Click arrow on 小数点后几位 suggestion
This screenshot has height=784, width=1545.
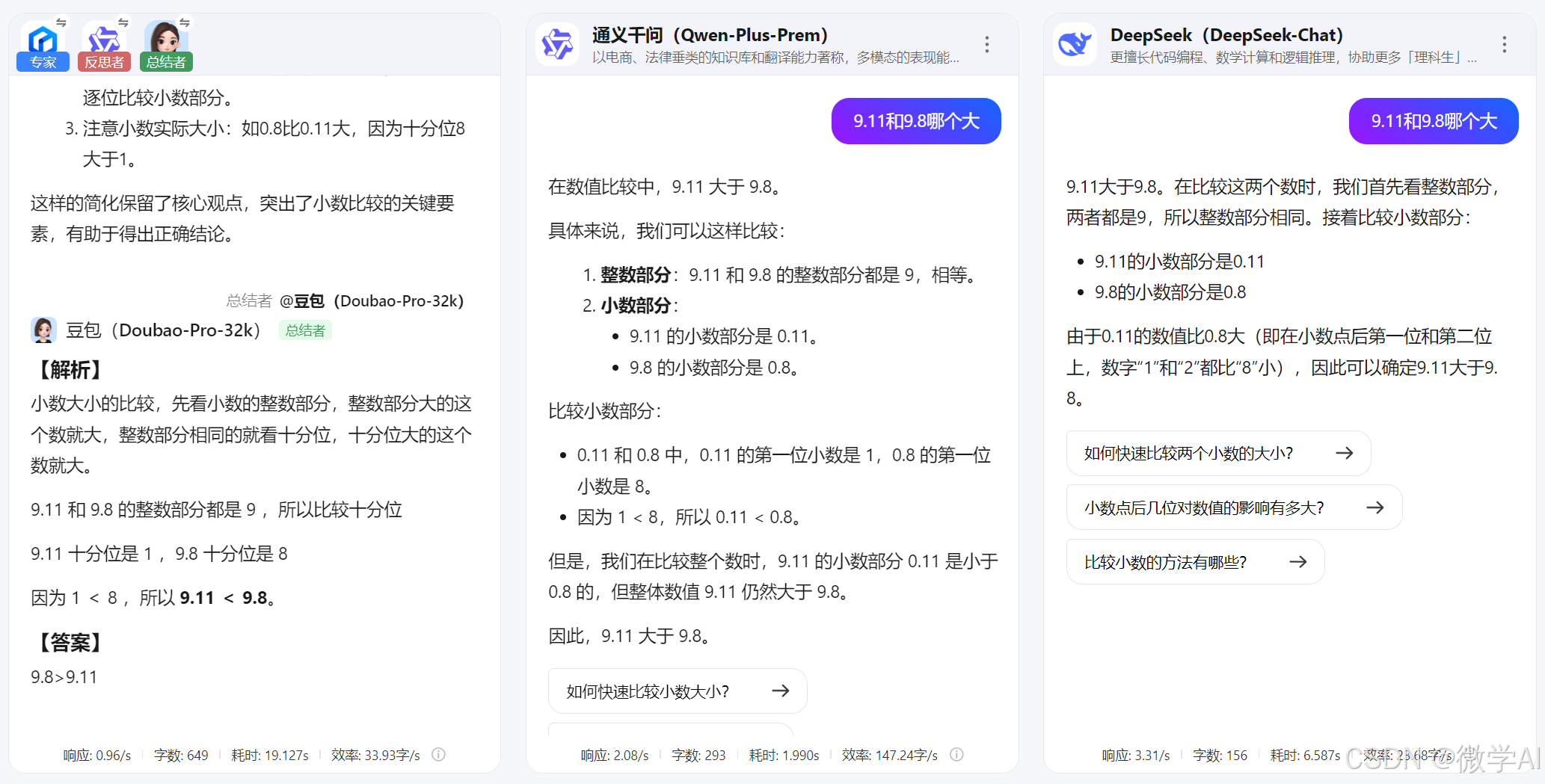click(x=1375, y=507)
